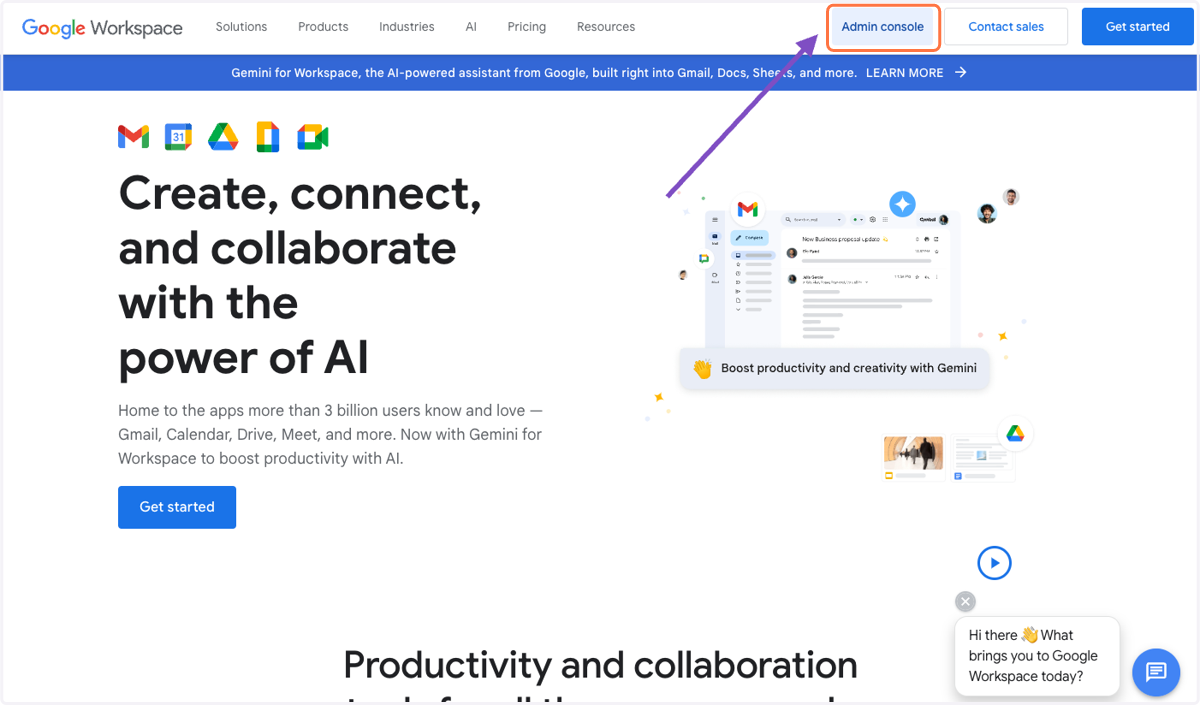Image resolution: width=1200 pixels, height=705 pixels.
Task: Open the Solutions menu
Action: click(x=242, y=27)
